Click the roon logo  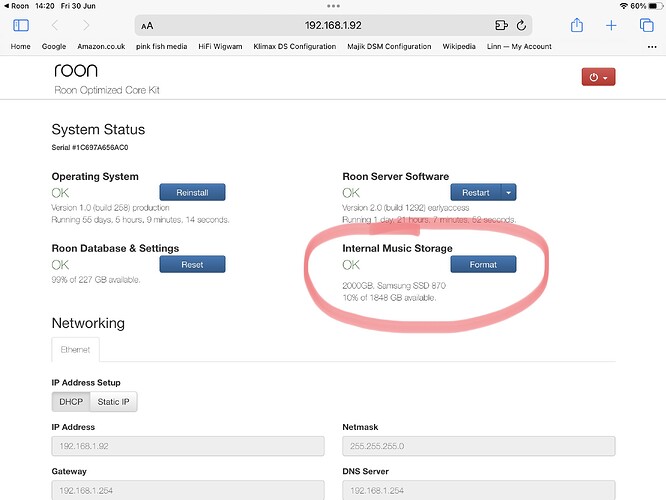pyautogui.click(x=76, y=71)
